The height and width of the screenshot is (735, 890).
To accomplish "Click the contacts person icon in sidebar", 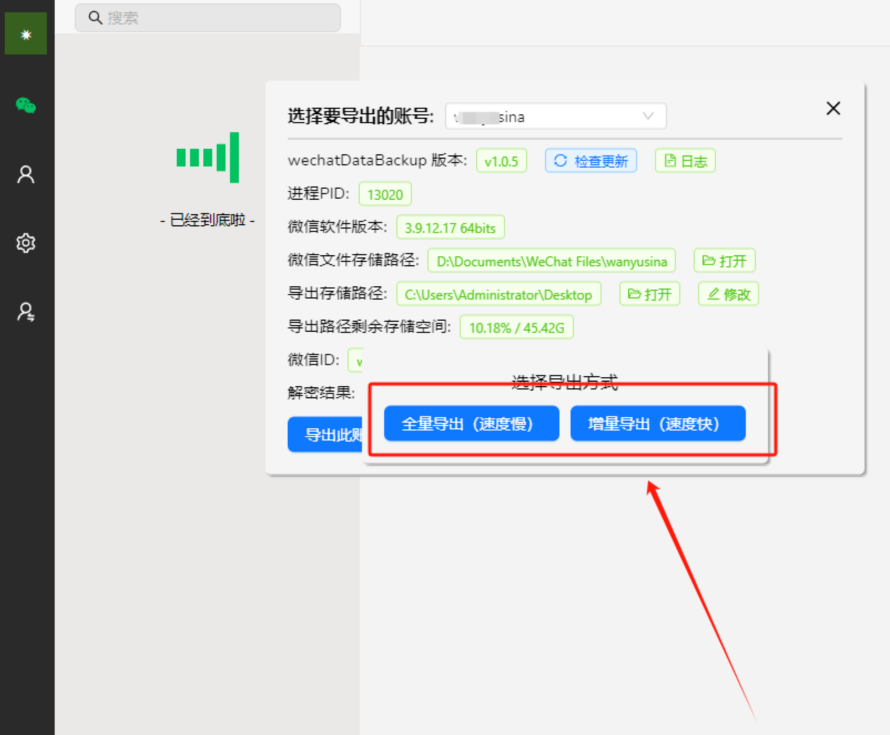I will 26,174.
